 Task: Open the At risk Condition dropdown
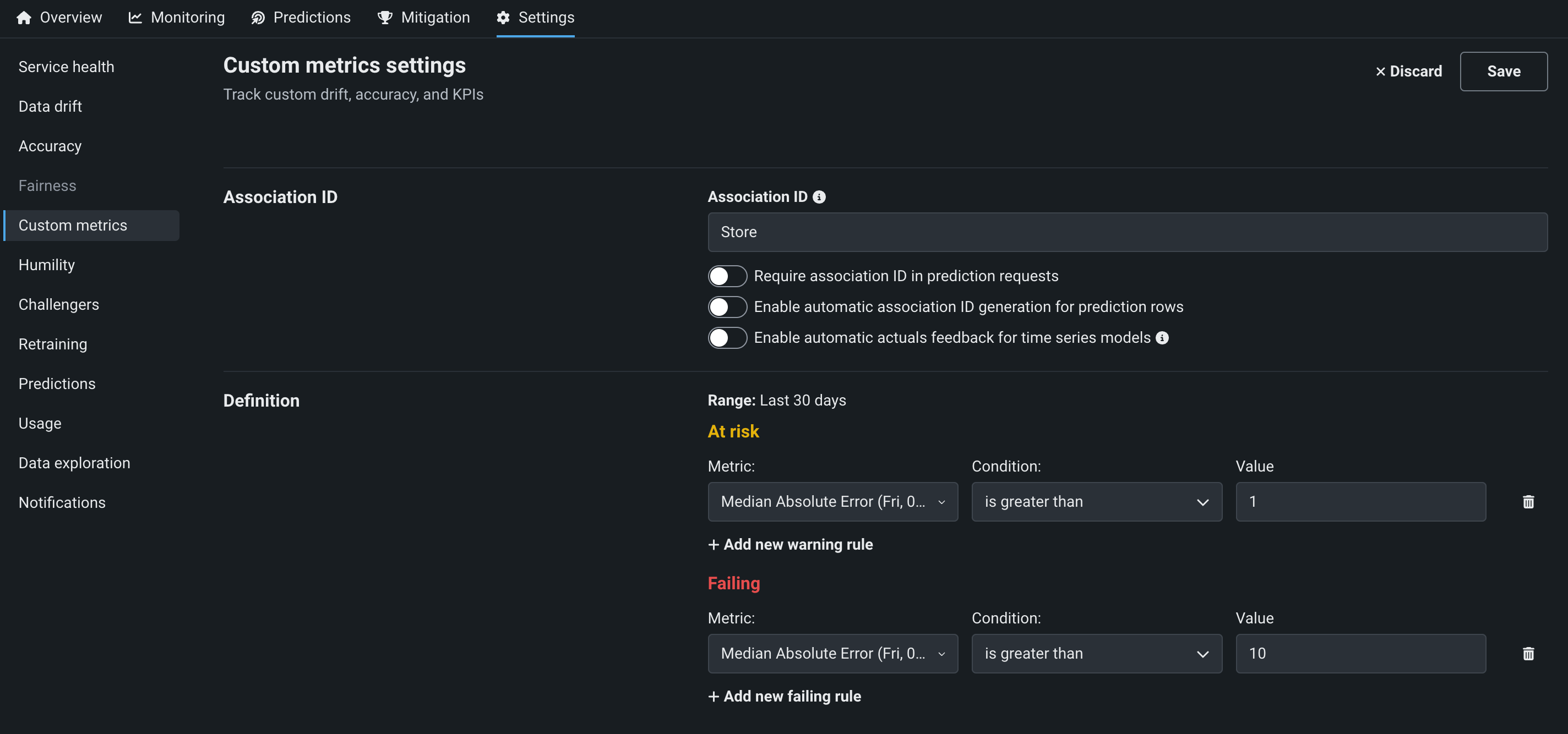[x=1096, y=502]
